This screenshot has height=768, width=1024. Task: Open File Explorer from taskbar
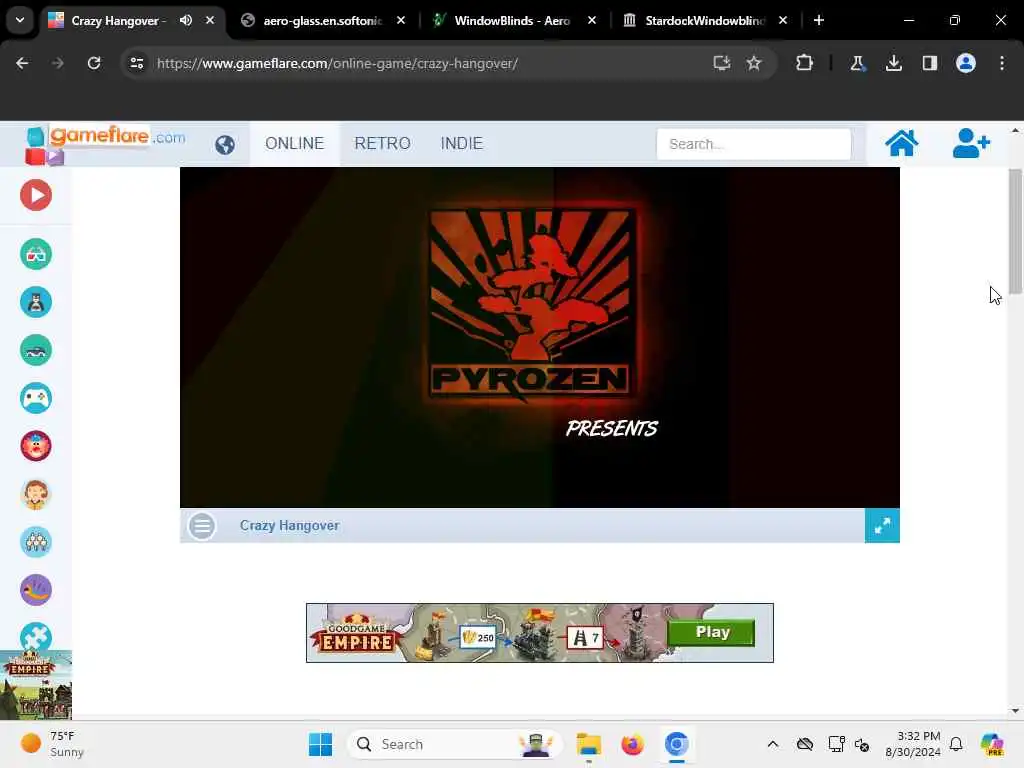point(588,744)
